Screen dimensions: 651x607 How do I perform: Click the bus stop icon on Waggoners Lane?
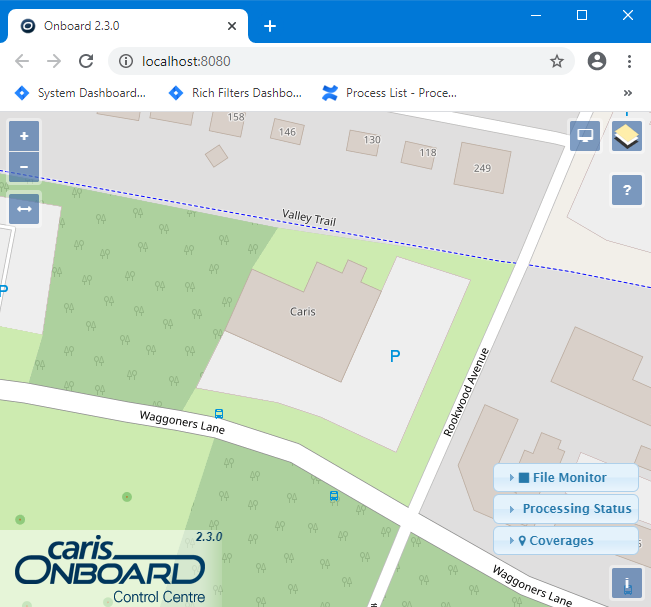tap(219, 413)
